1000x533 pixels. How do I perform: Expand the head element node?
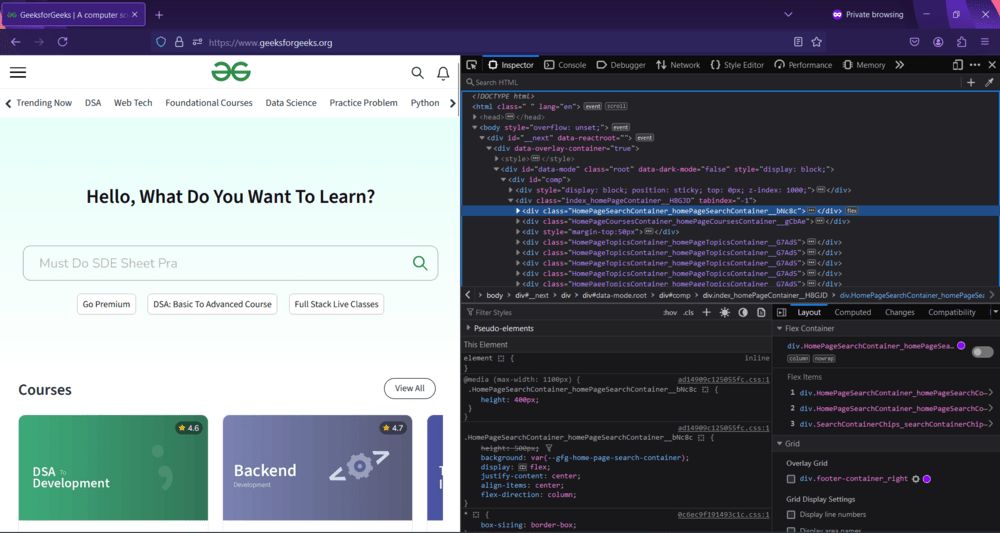[x=475, y=117]
